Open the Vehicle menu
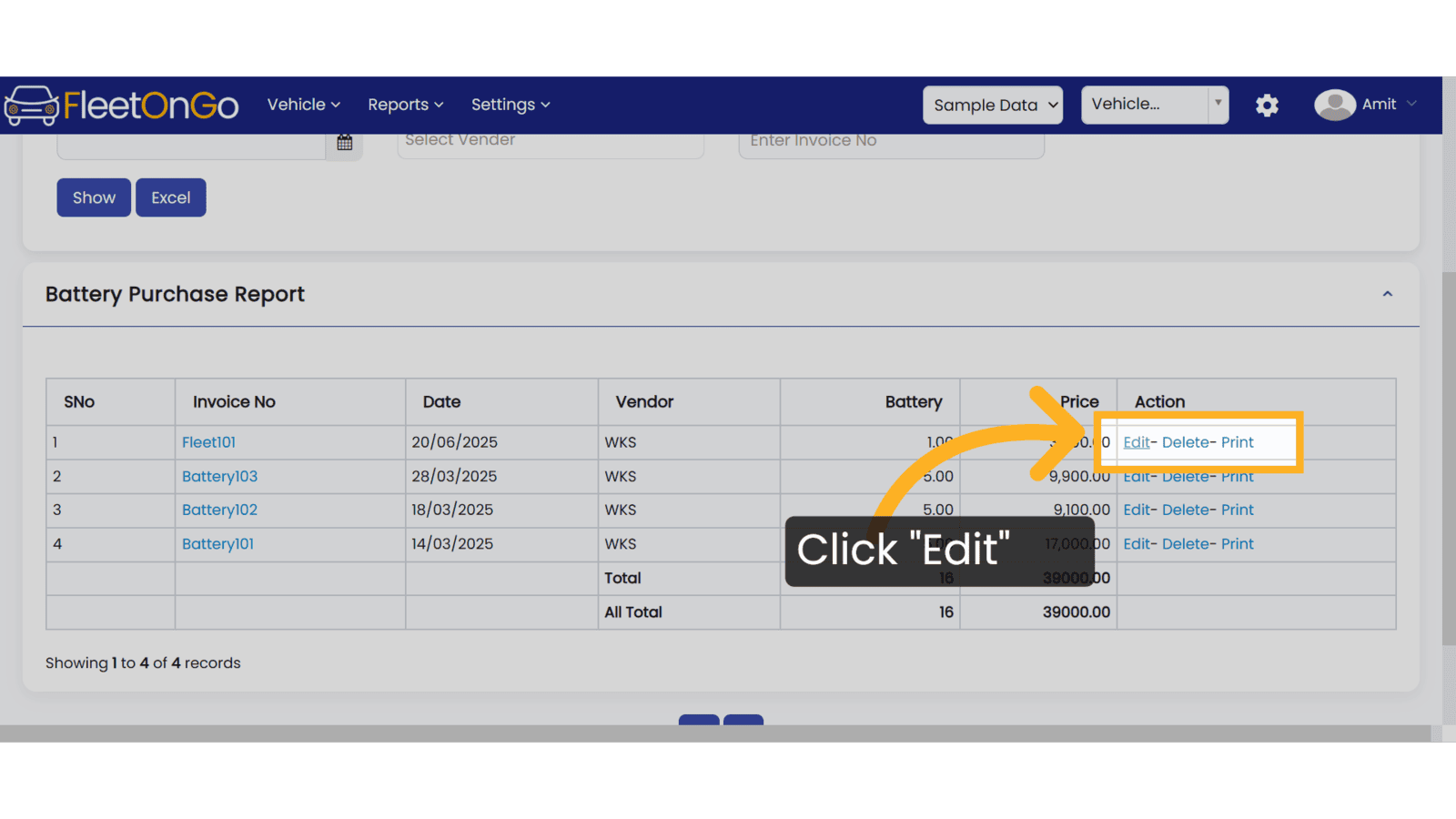1456x819 pixels. 304,105
